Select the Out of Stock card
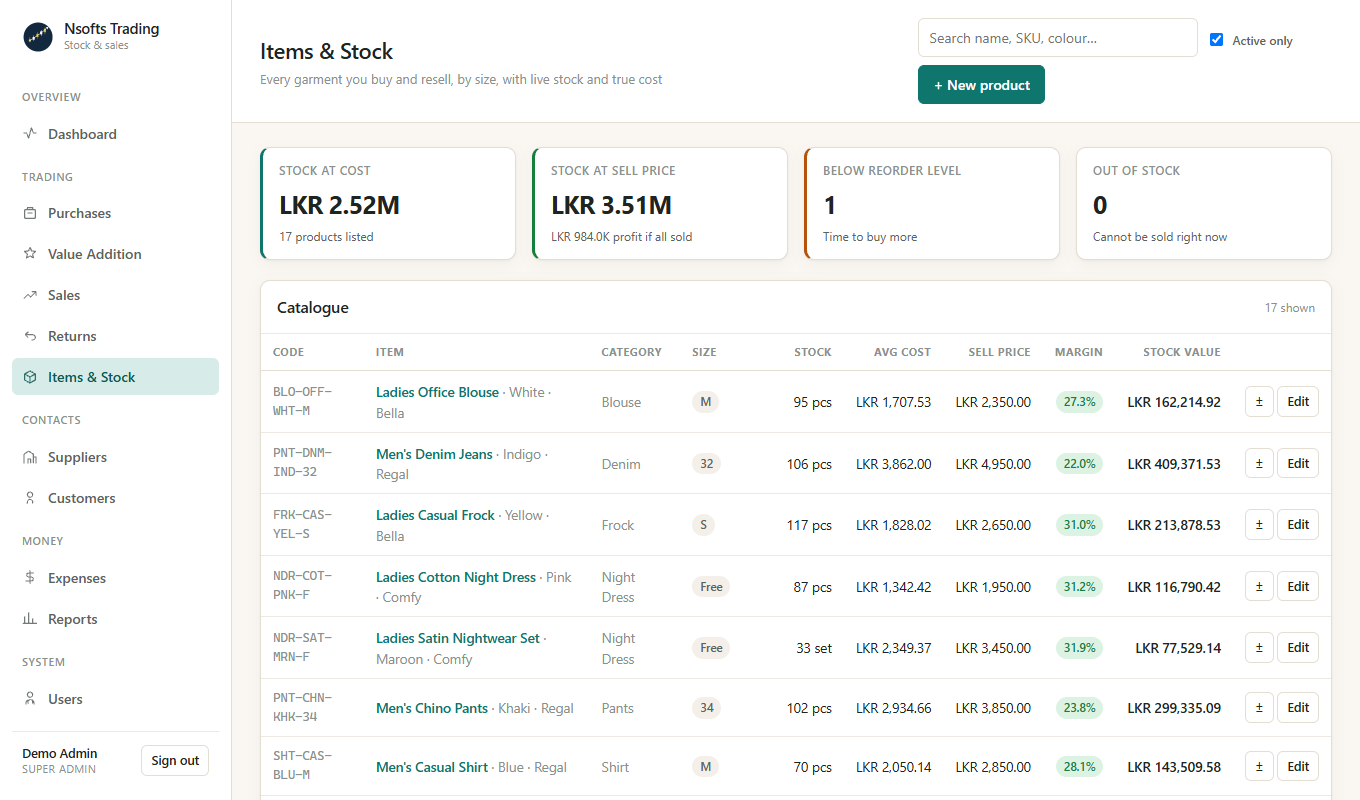Screen dimensions: 1360x800 (x=1204, y=204)
